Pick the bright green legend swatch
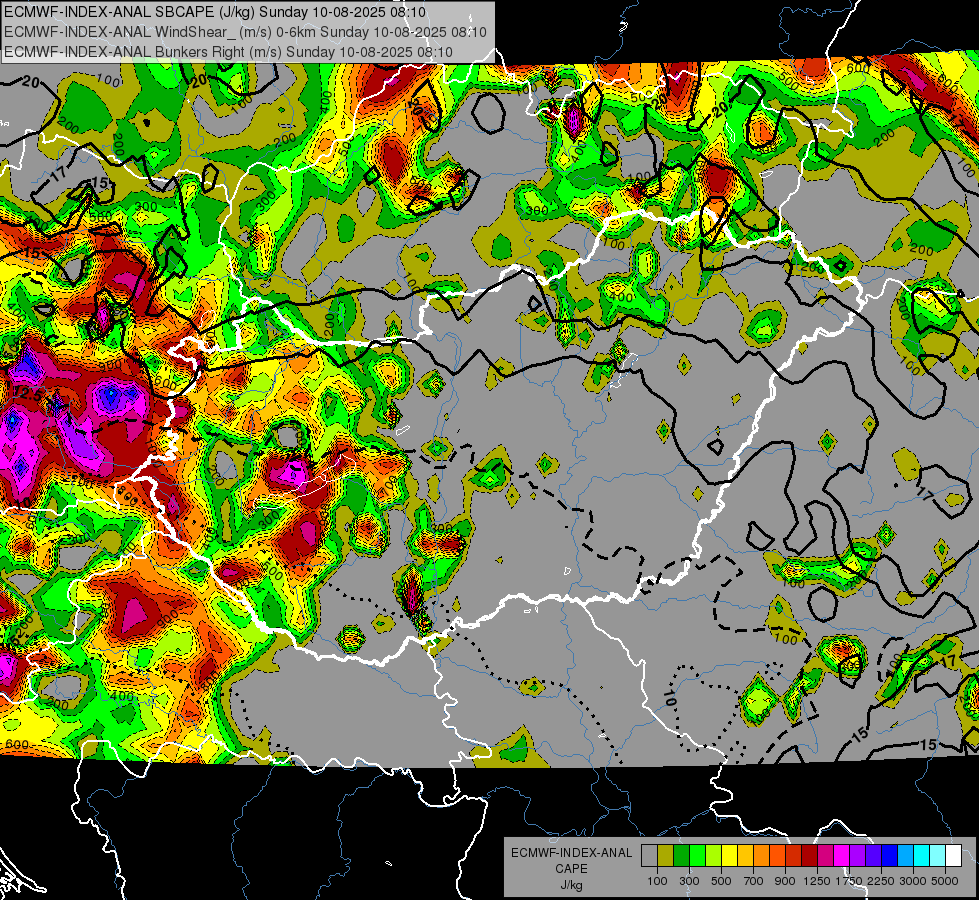979x900 pixels. 697,856
